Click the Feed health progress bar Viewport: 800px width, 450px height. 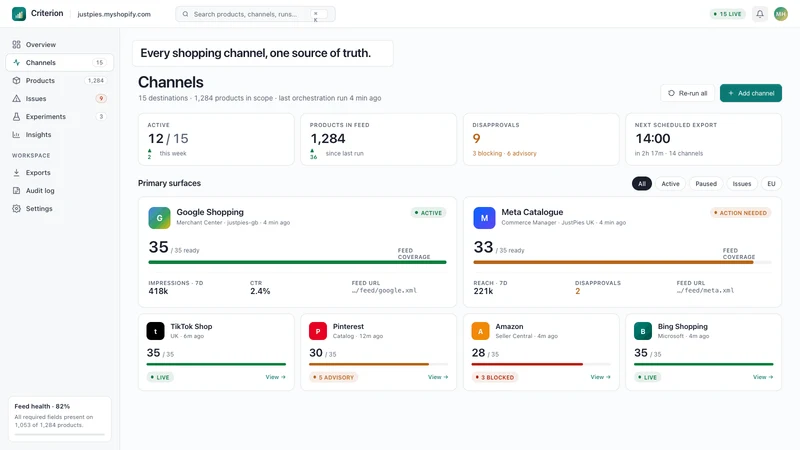(x=60, y=434)
